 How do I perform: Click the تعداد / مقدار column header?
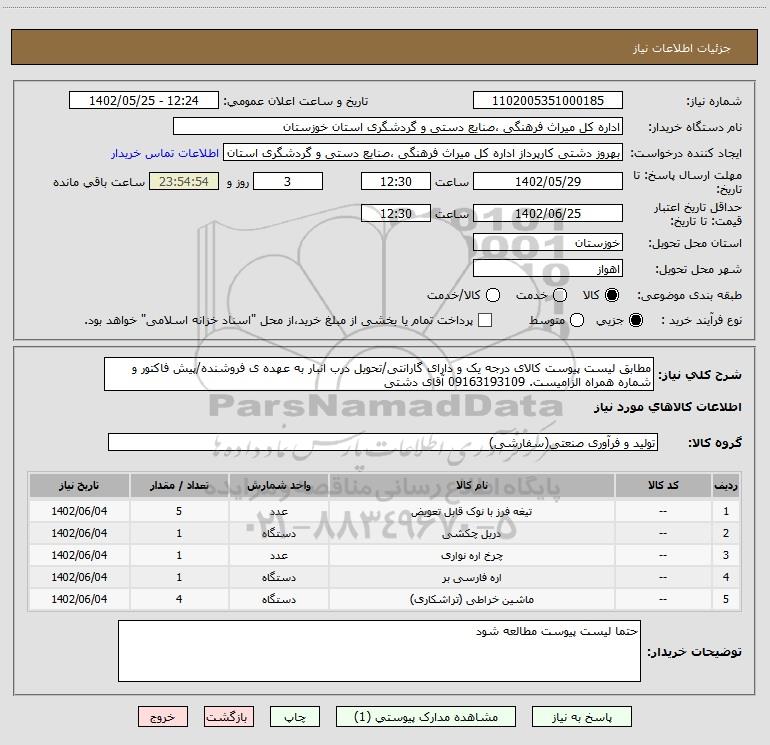(179, 485)
